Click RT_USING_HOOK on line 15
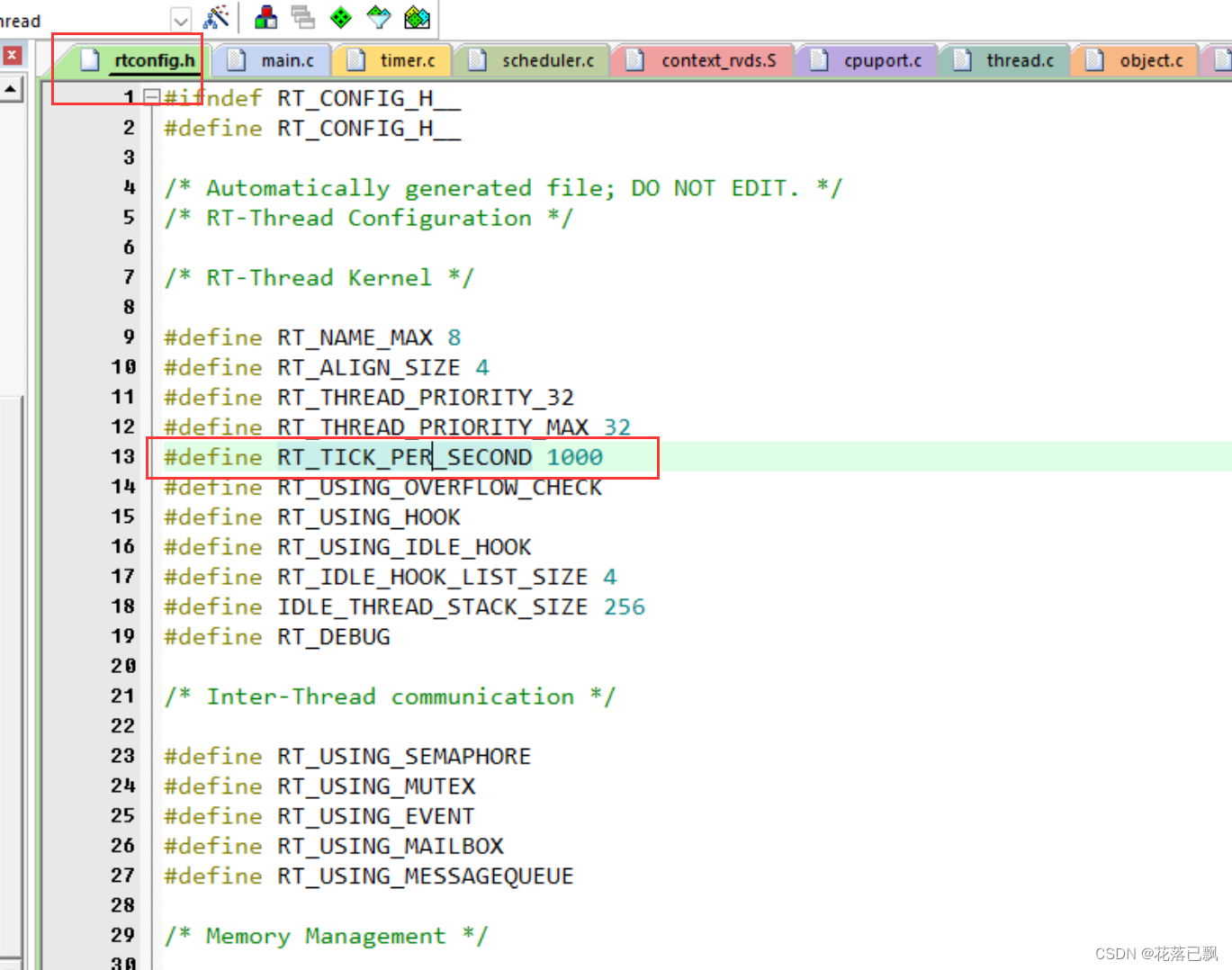Screen dimensions: 1232x970 [368, 516]
